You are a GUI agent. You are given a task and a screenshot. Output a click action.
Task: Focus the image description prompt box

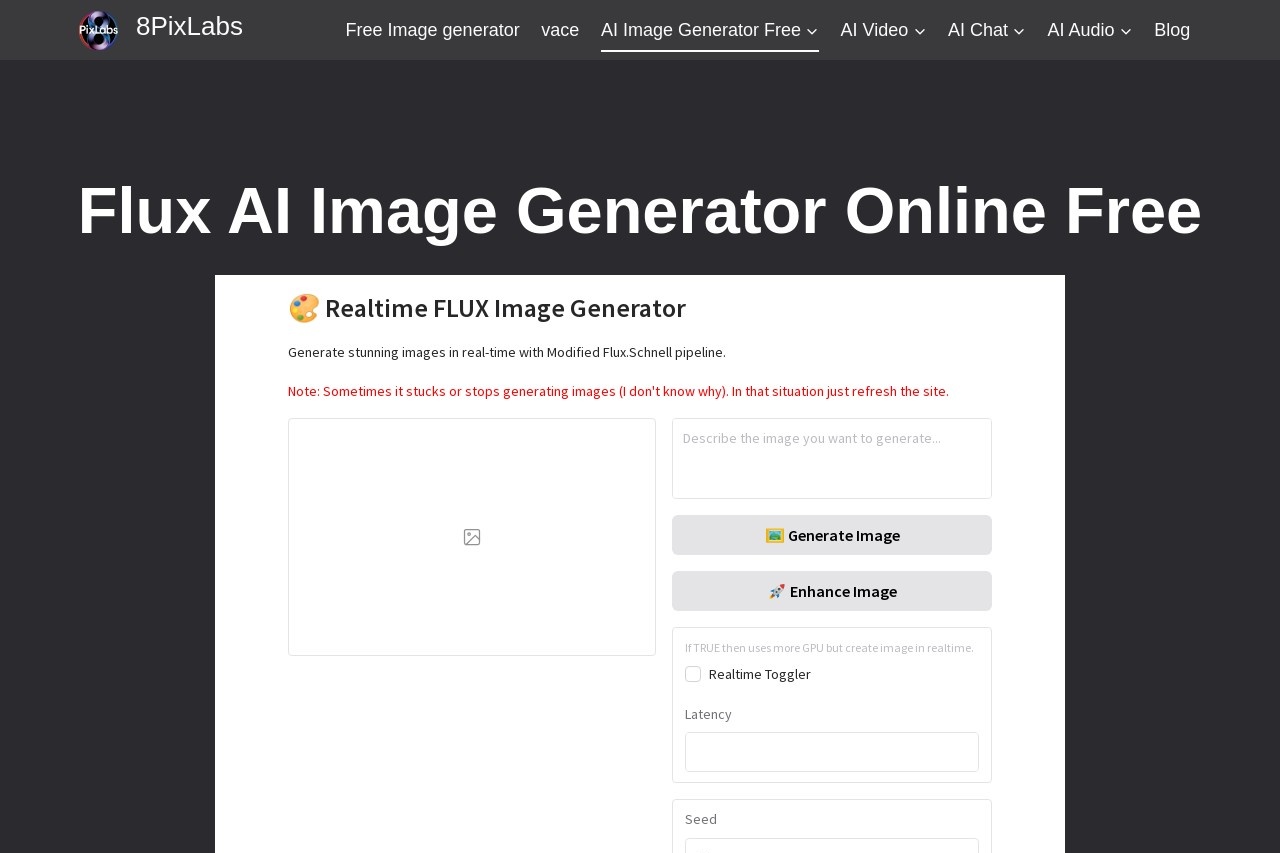[832, 458]
